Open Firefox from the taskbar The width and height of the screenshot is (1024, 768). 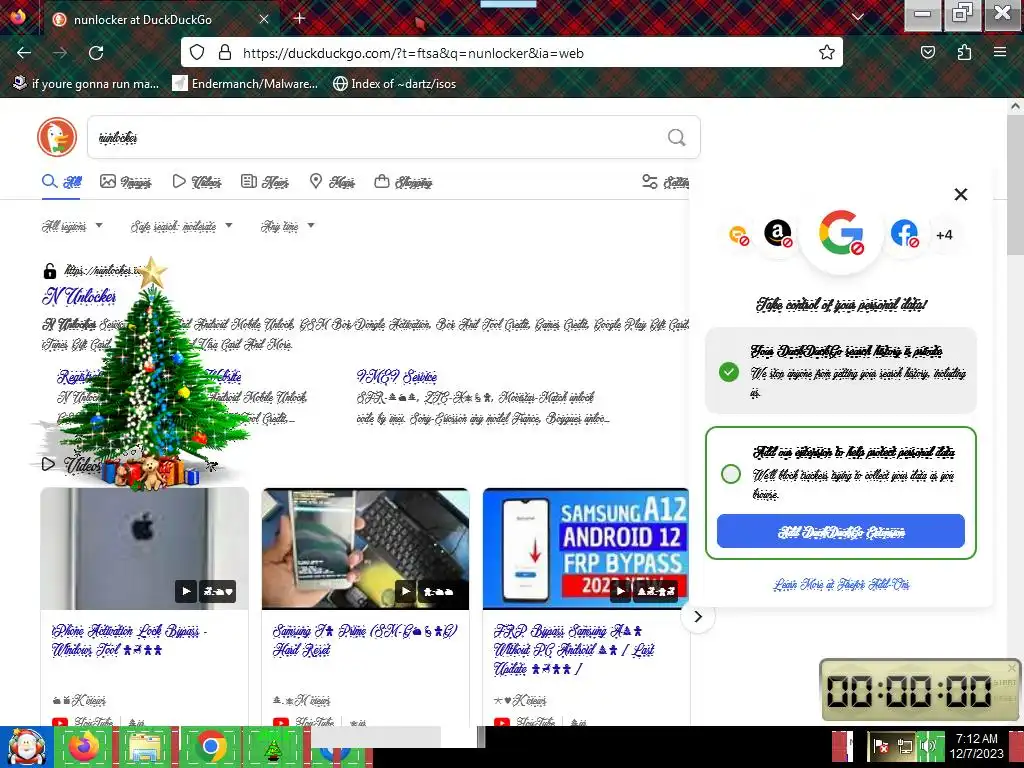coord(84,747)
